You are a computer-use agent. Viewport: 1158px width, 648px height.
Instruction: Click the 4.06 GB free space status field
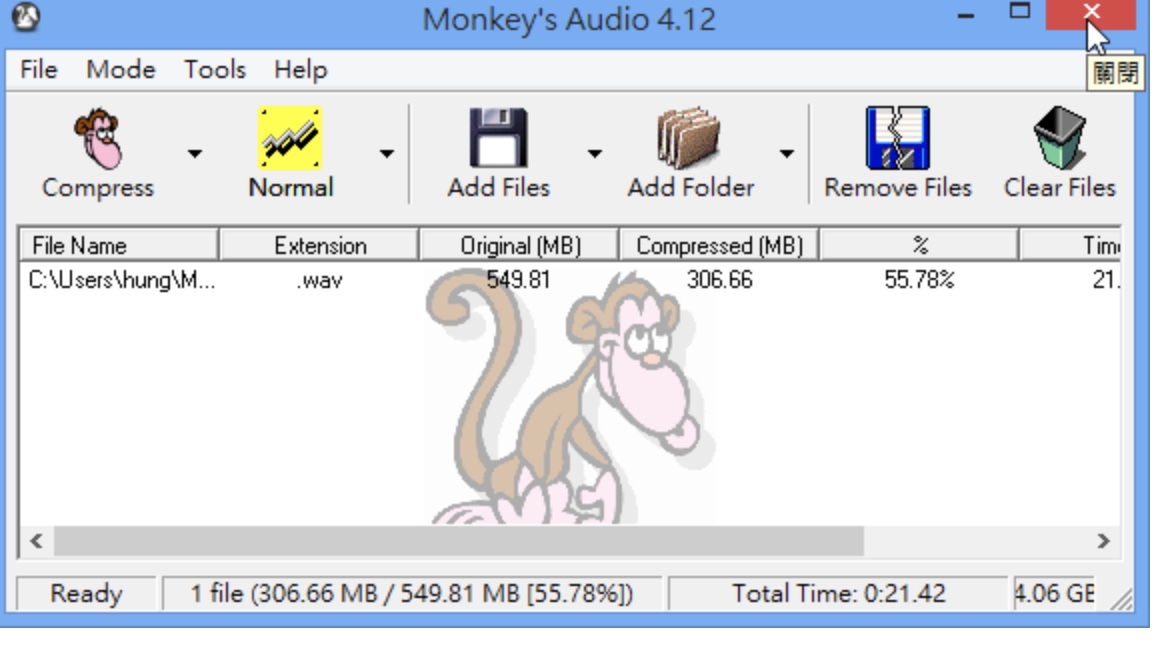(x=1055, y=593)
